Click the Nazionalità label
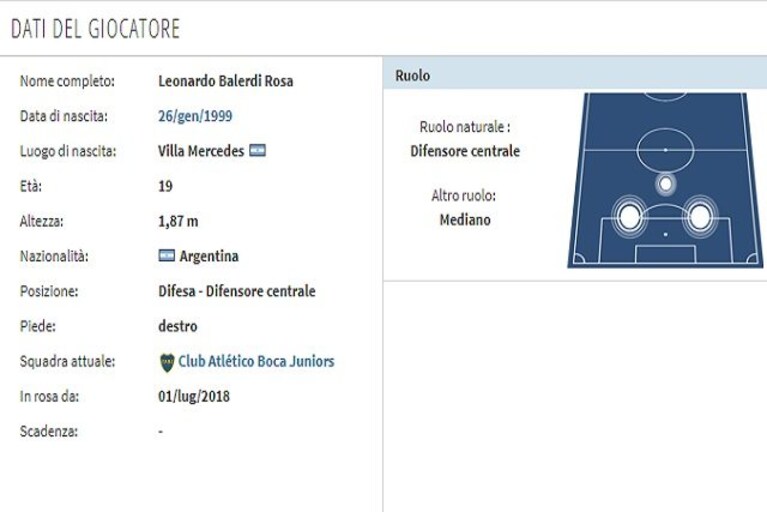 [x=54, y=256]
